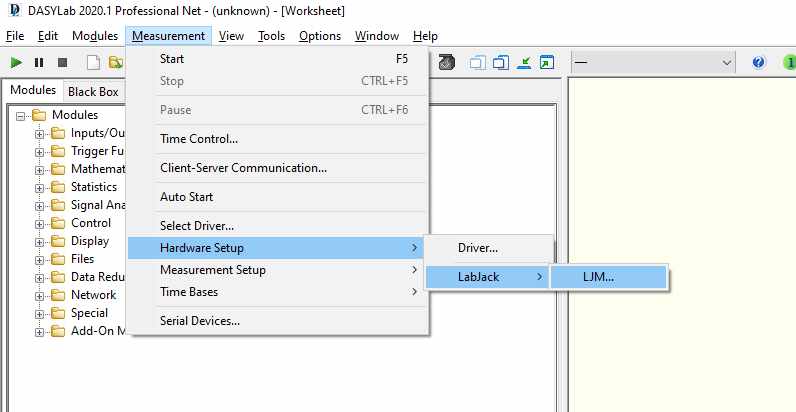Viewport: 796px width, 412px height.
Task: Switch to the Black Box tab
Action: [93, 91]
